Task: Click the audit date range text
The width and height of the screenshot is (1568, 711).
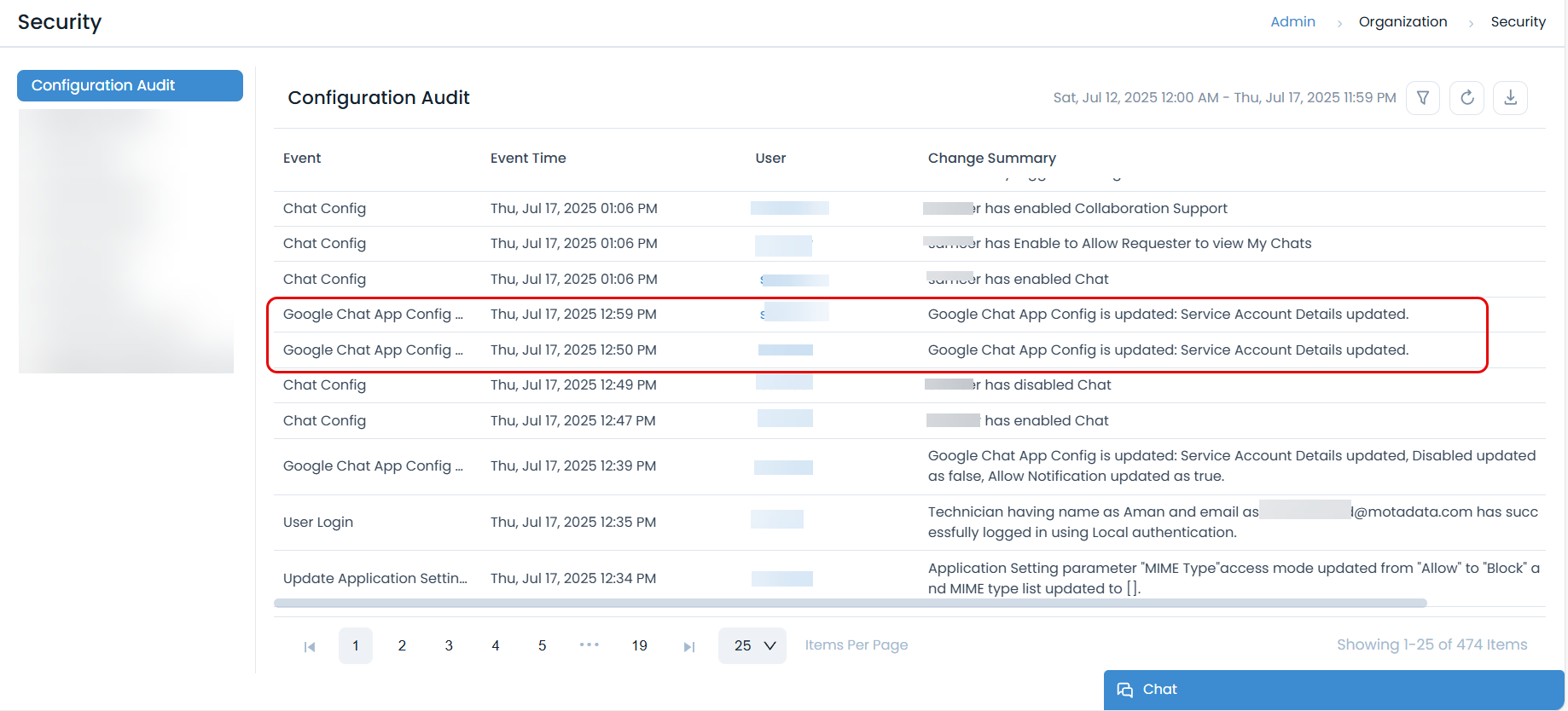Action: tap(1223, 98)
